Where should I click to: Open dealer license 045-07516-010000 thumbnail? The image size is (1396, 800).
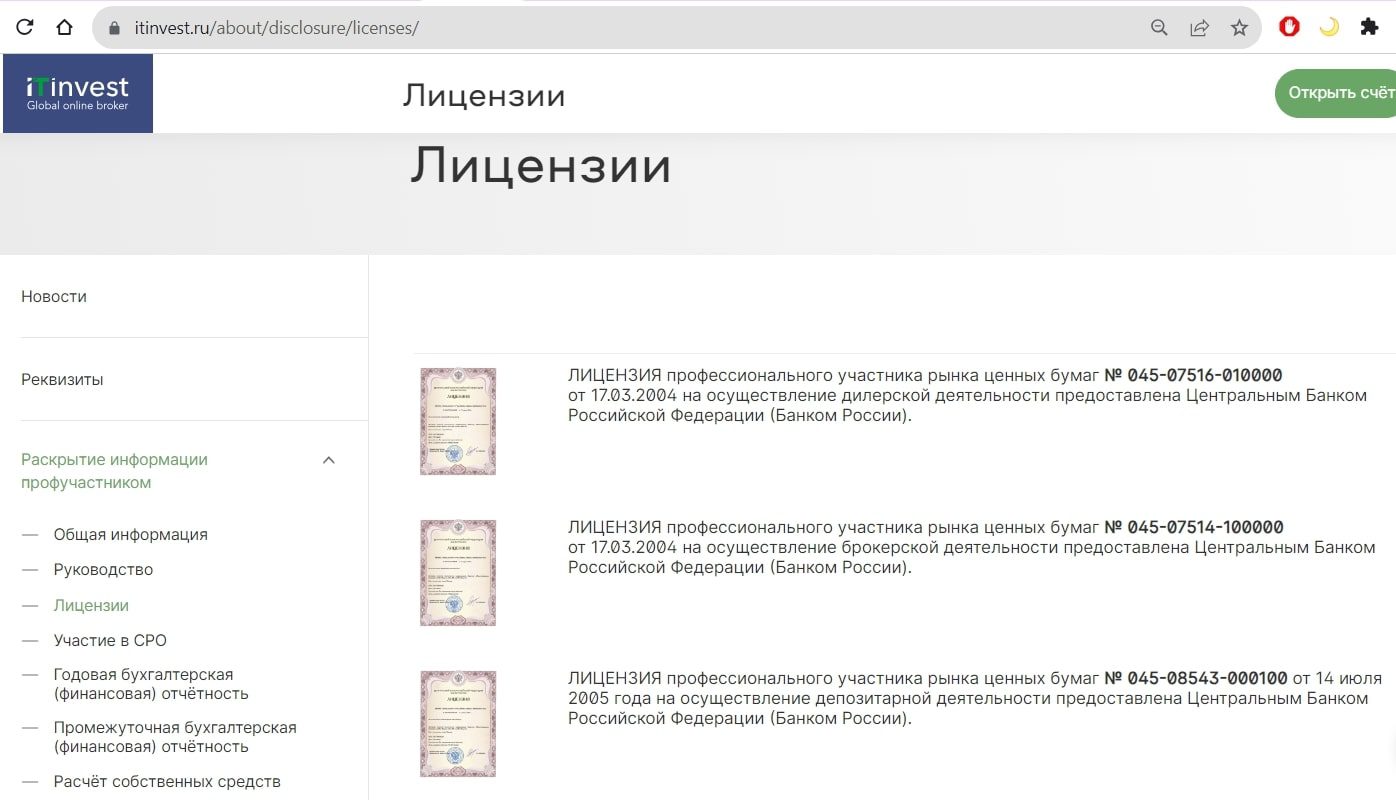pos(458,421)
